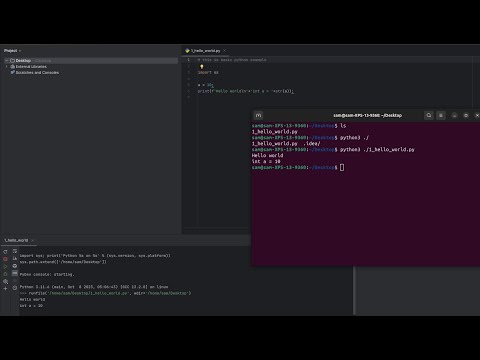Image resolution: width=480 pixels, height=360 pixels.
Task: Click the runfile command line in console
Action: (105, 293)
